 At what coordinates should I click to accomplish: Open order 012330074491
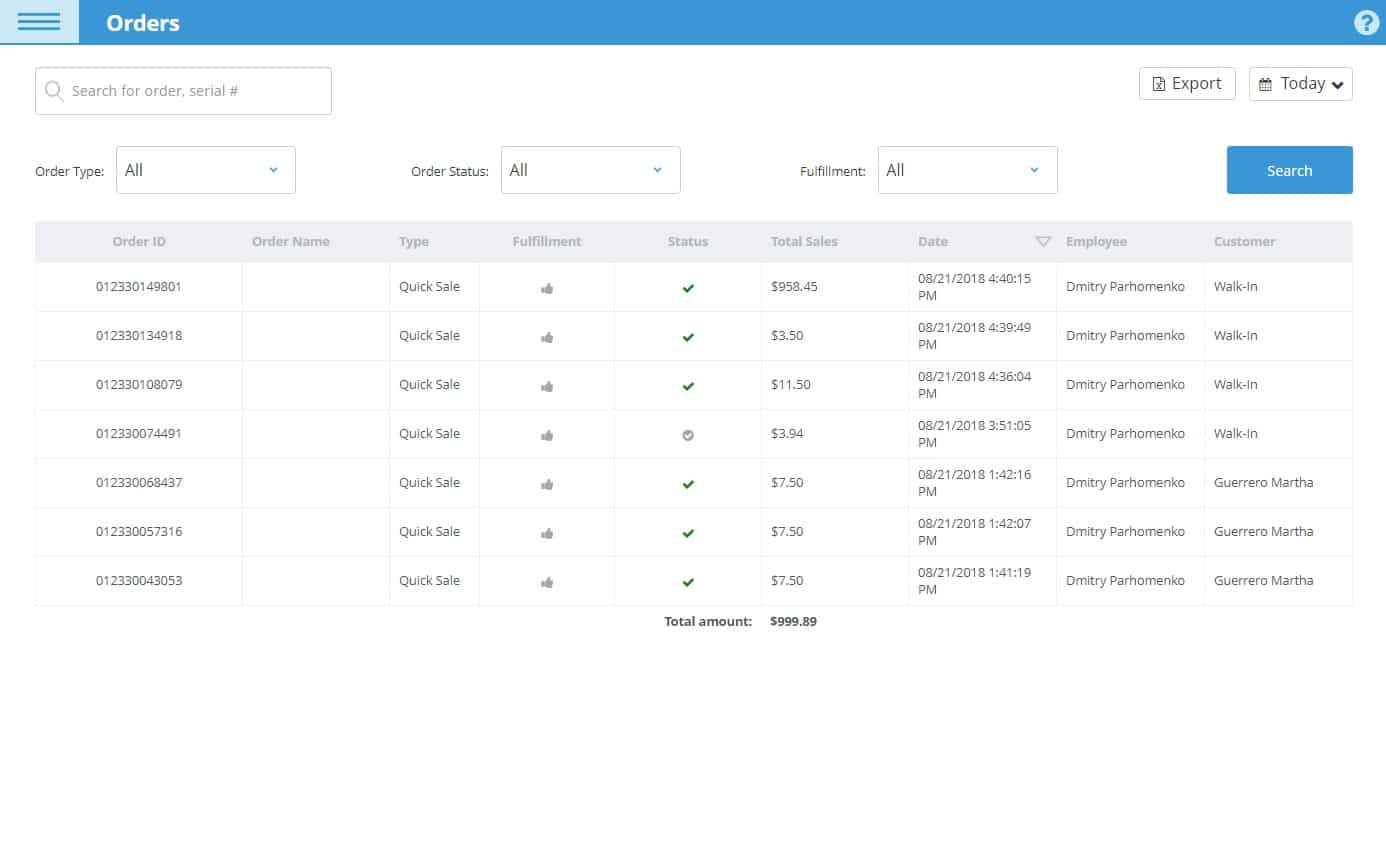(x=139, y=434)
